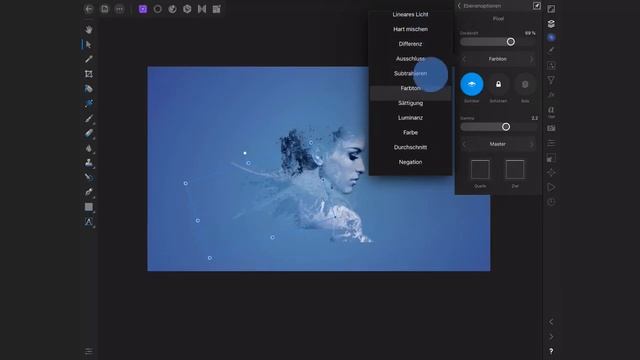Screen dimensions: 640x360
Task: Open the Document menu icon
Action: tap(105, 9)
